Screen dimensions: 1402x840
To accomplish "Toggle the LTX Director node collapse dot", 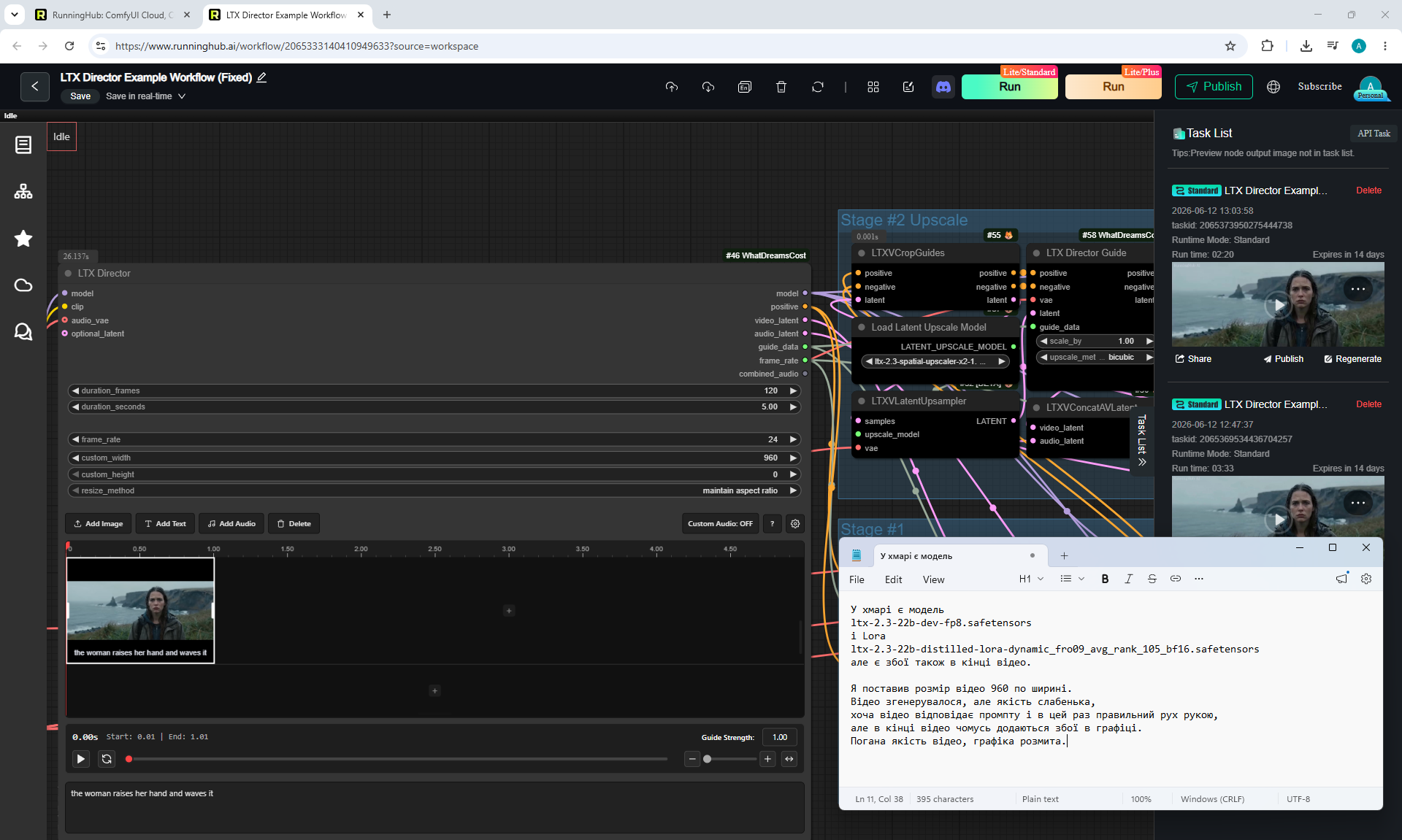I will coord(68,273).
